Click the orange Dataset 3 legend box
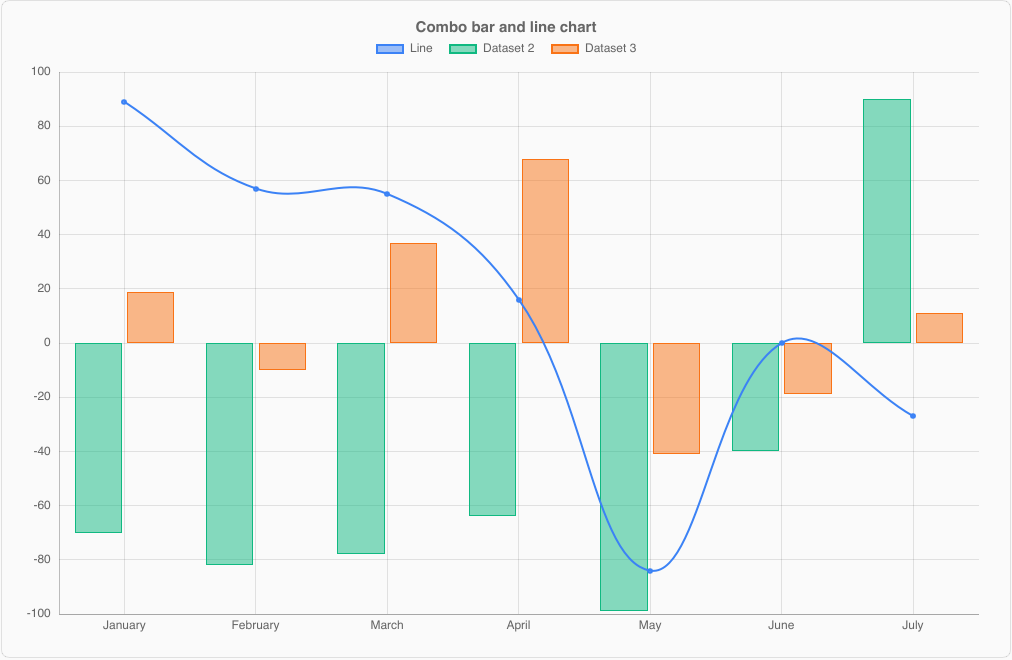Screen dimensions: 1012x660 coord(565,48)
